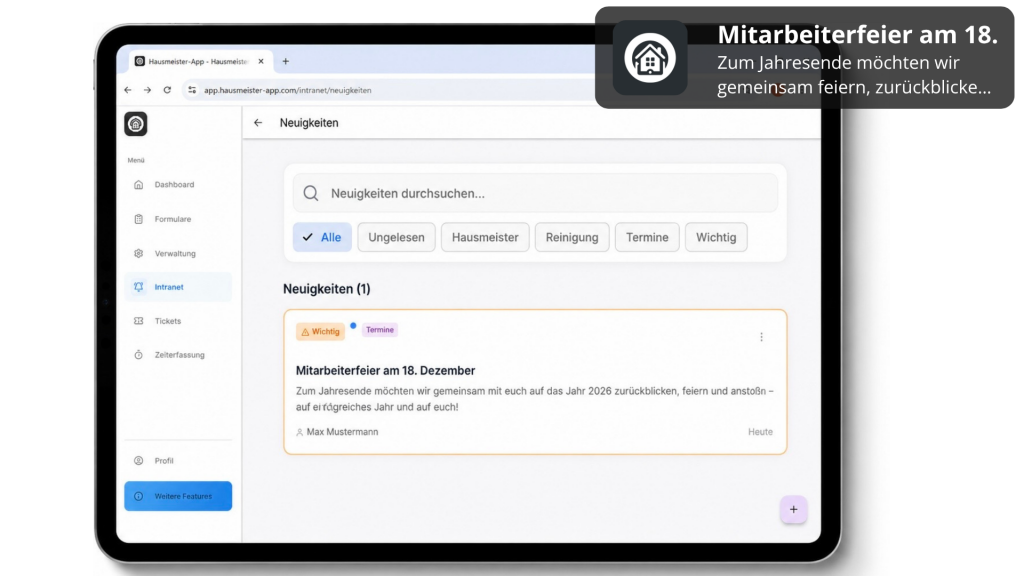The width and height of the screenshot is (1024, 576).
Task: Add a new post with plus button
Action: (793, 510)
